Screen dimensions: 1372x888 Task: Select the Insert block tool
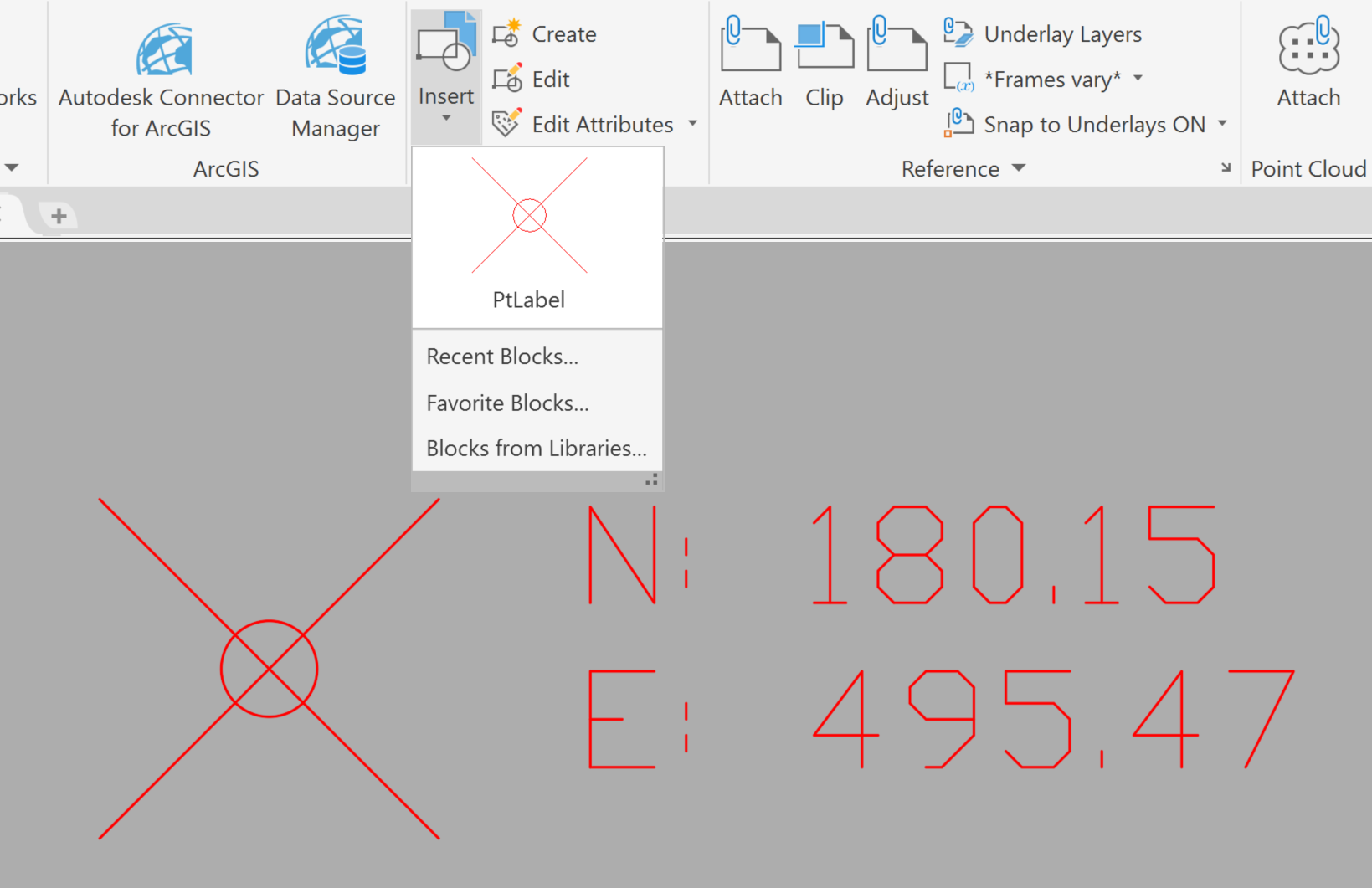point(445,50)
